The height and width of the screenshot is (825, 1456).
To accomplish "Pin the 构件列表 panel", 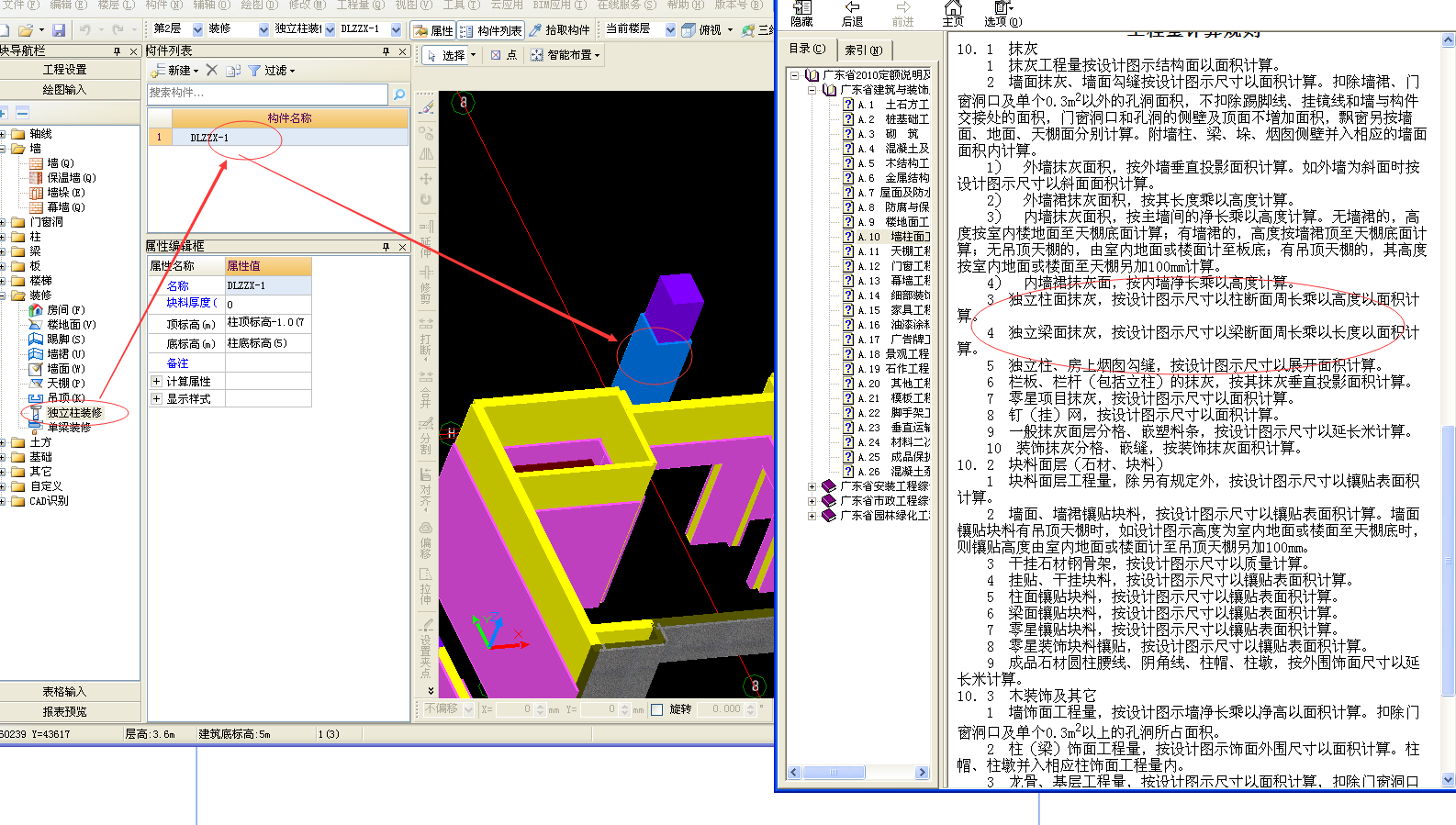I will point(386,51).
